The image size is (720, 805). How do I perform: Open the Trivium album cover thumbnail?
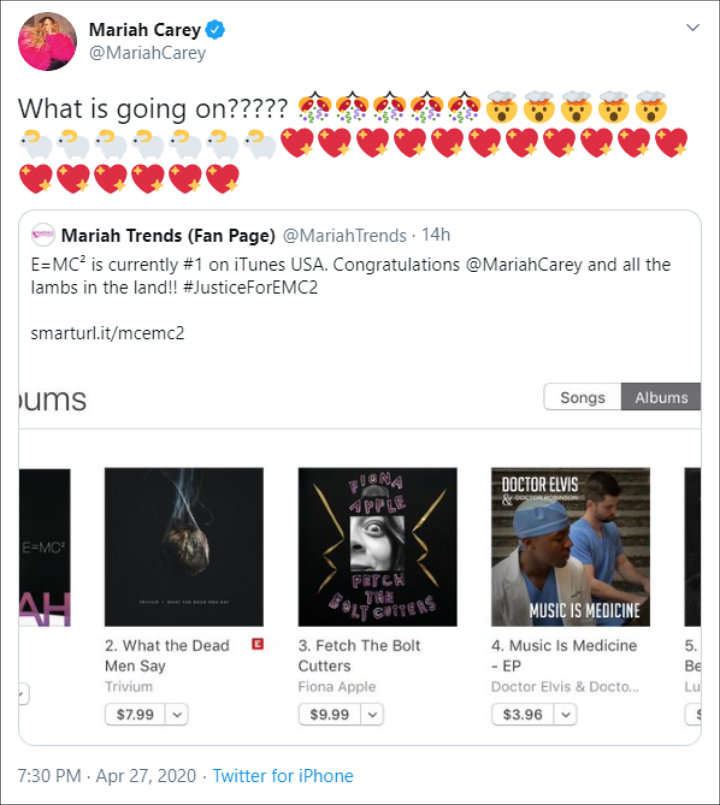(x=184, y=547)
